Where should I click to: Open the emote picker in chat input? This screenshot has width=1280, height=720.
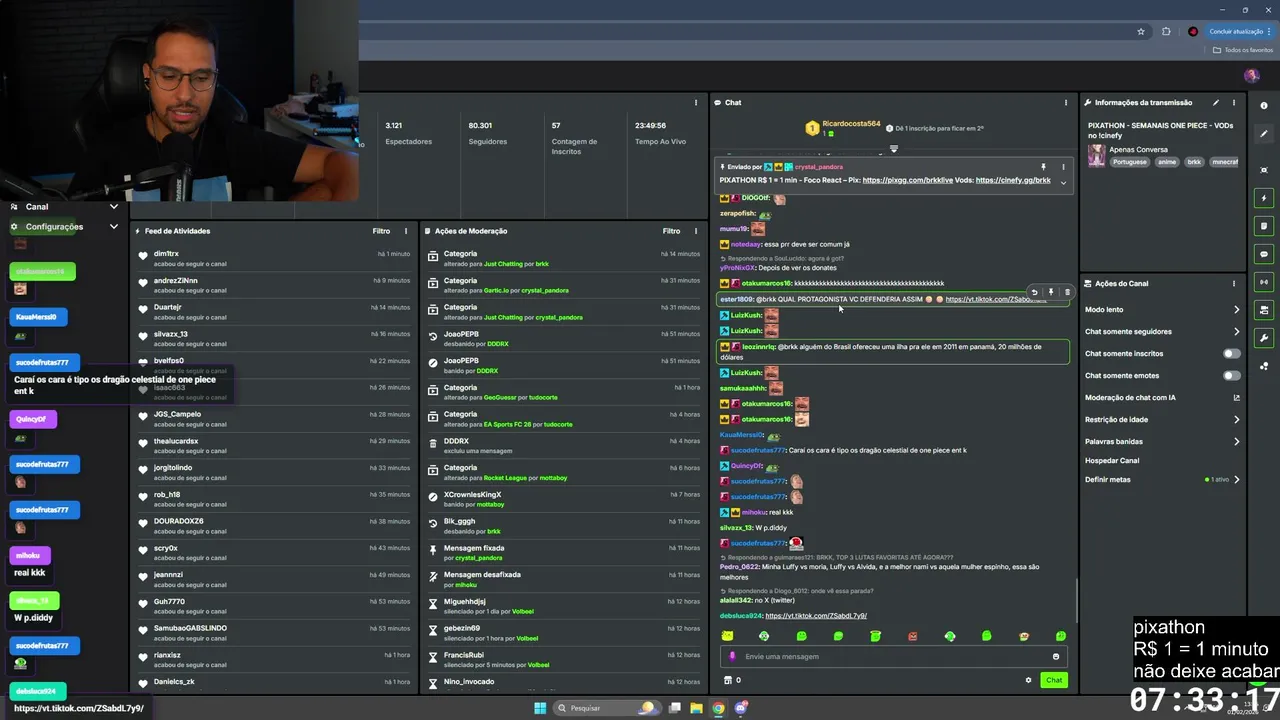click(x=1055, y=657)
